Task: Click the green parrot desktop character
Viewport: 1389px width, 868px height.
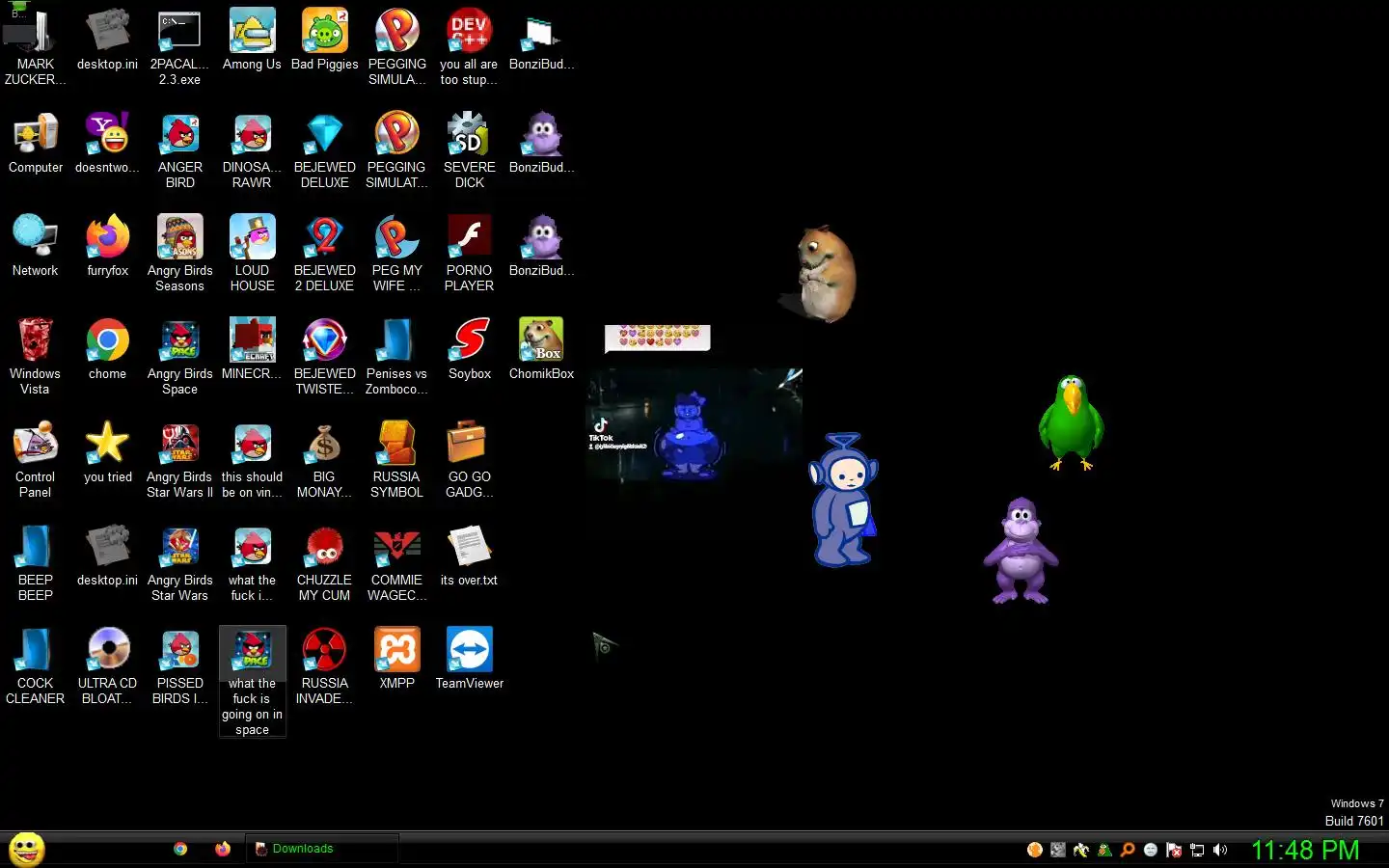Action: (1071, 422)
